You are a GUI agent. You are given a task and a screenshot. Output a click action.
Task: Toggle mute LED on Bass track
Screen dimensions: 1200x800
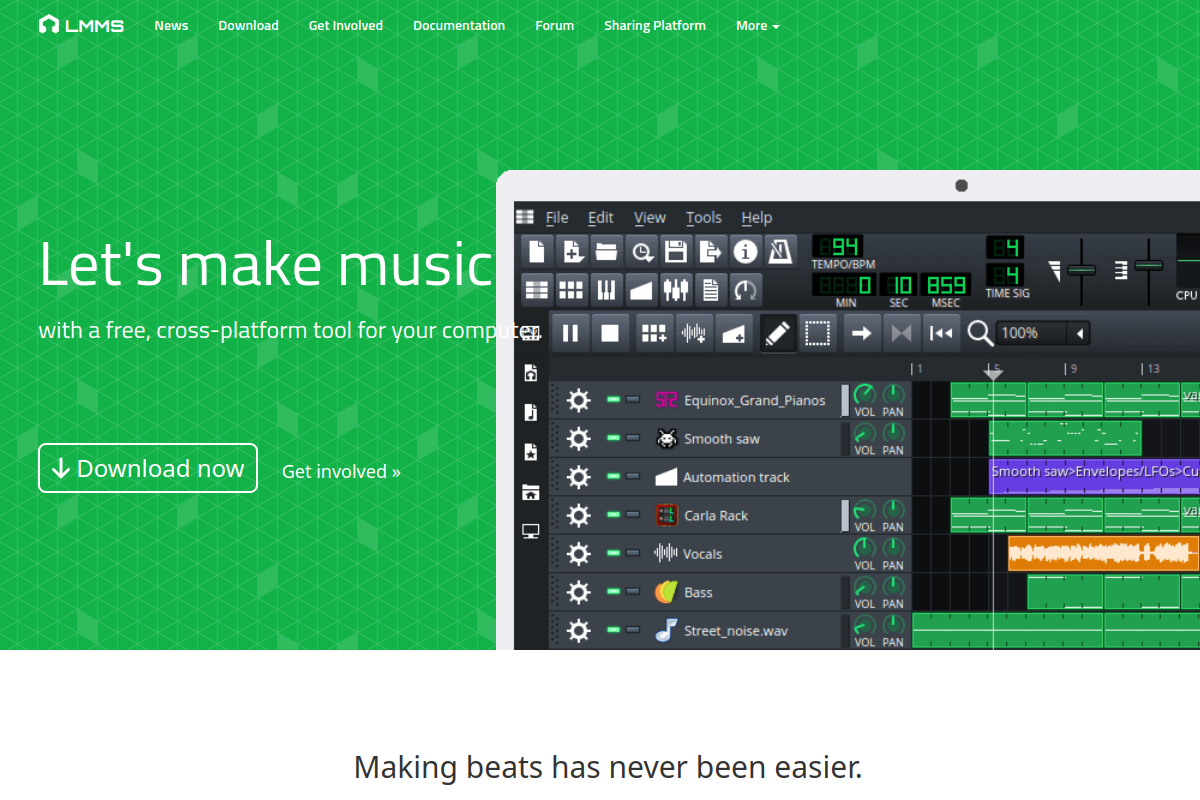[614, 592]
